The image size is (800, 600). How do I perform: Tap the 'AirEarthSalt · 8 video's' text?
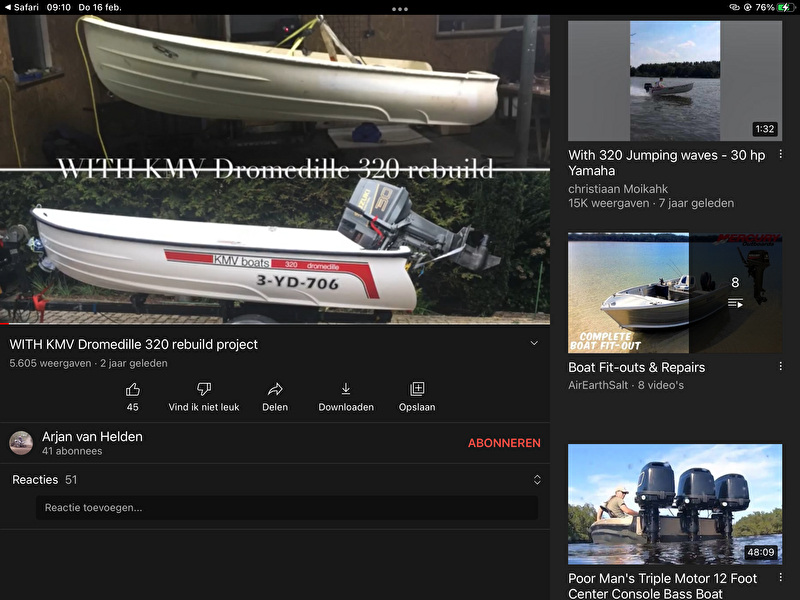(626, 385)
